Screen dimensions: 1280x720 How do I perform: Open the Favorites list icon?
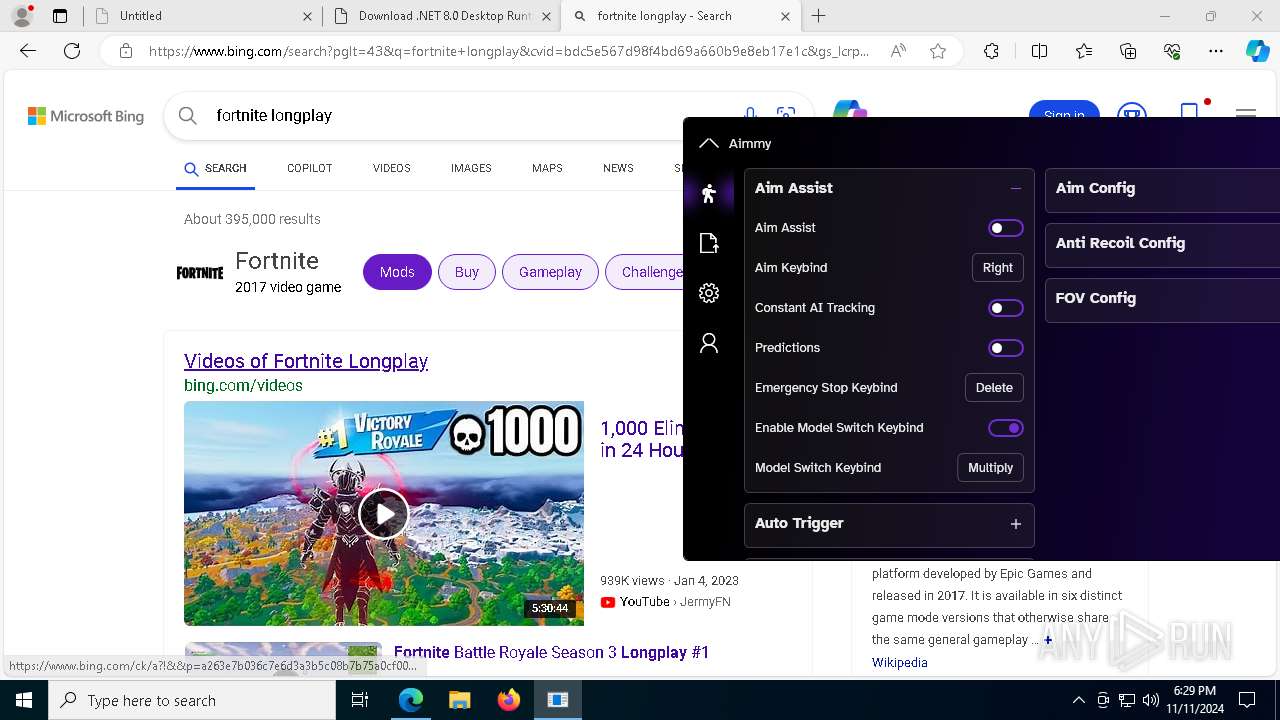(x=1084, y=51)
